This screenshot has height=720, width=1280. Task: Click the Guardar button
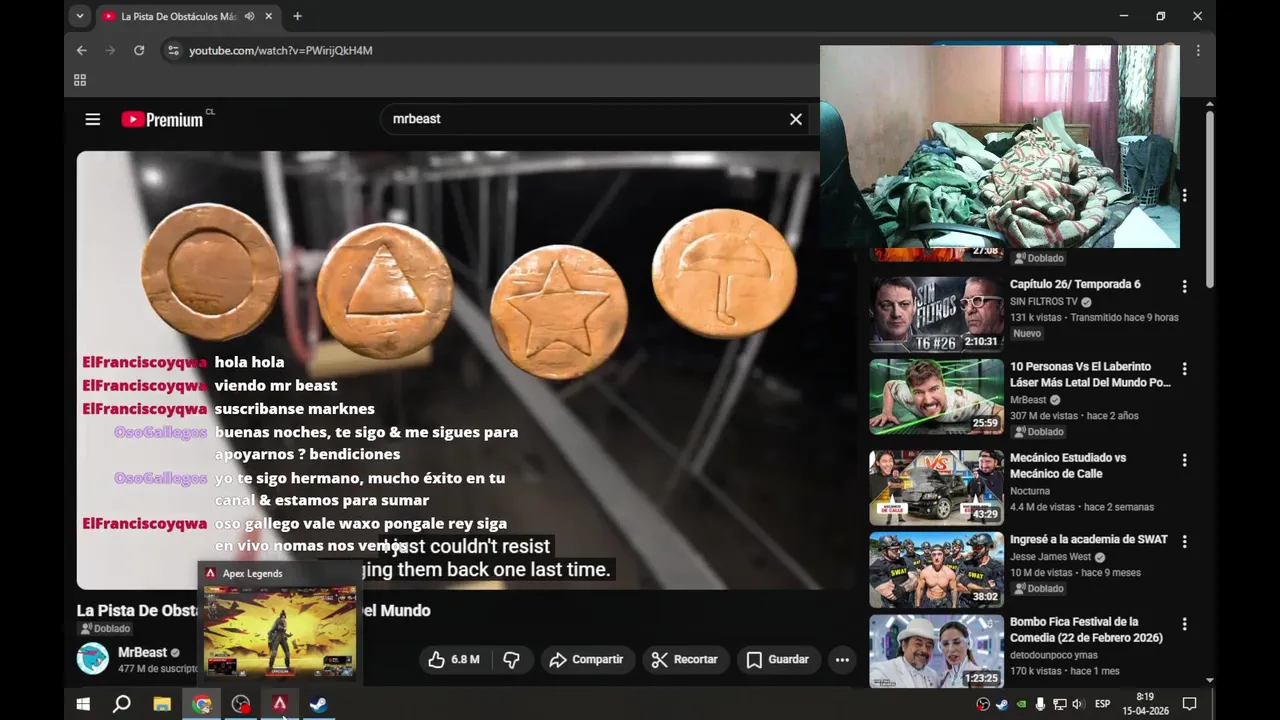778,659
